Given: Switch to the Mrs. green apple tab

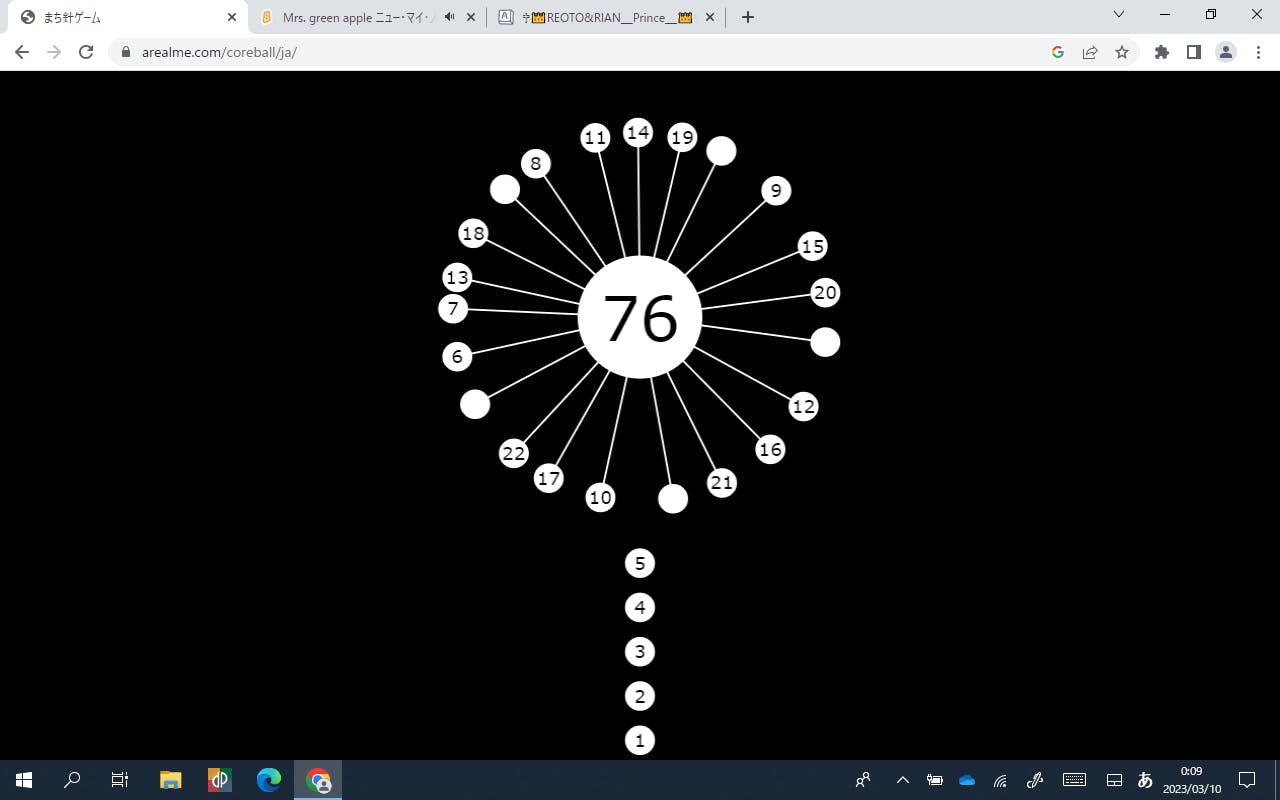Looking at the screenshot, I should click(x=355, y=17).
